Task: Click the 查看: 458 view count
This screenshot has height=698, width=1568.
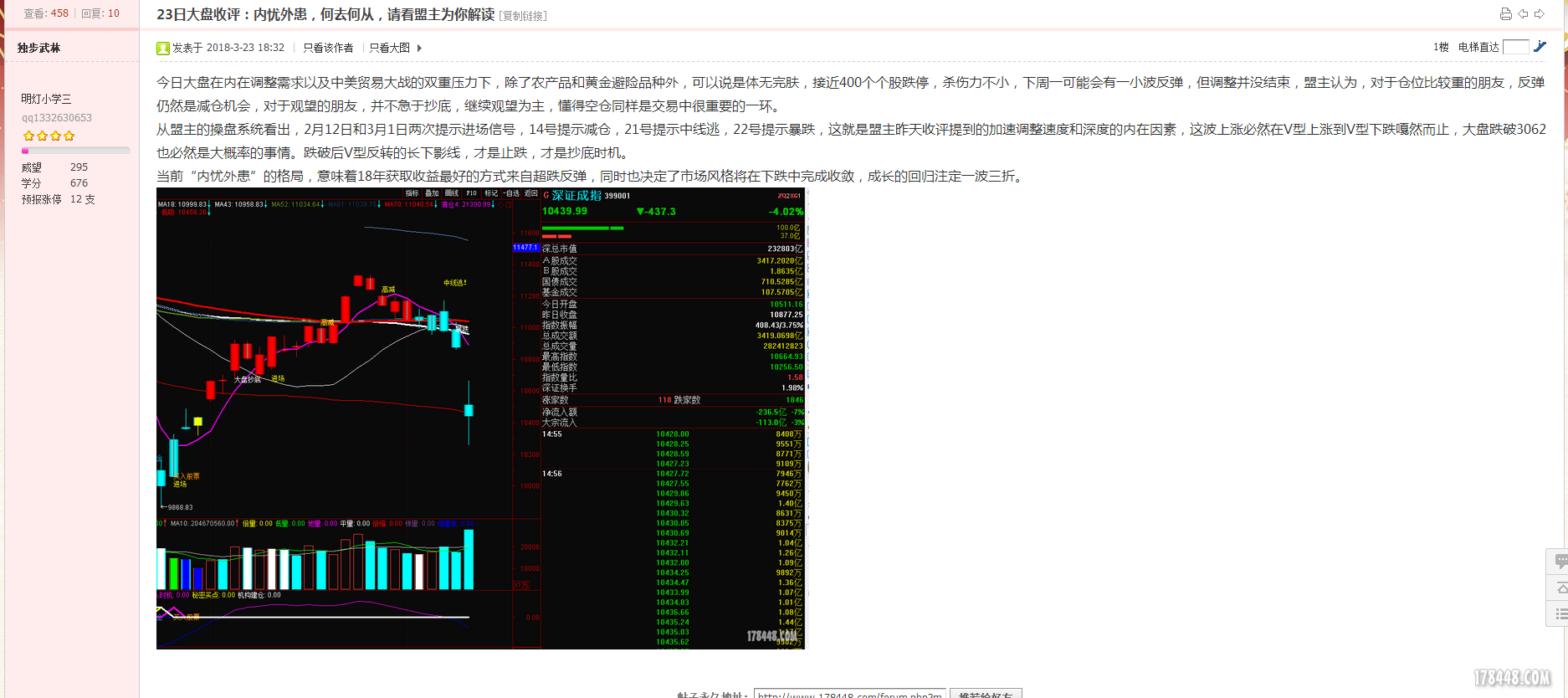Action: coord(46,13)
